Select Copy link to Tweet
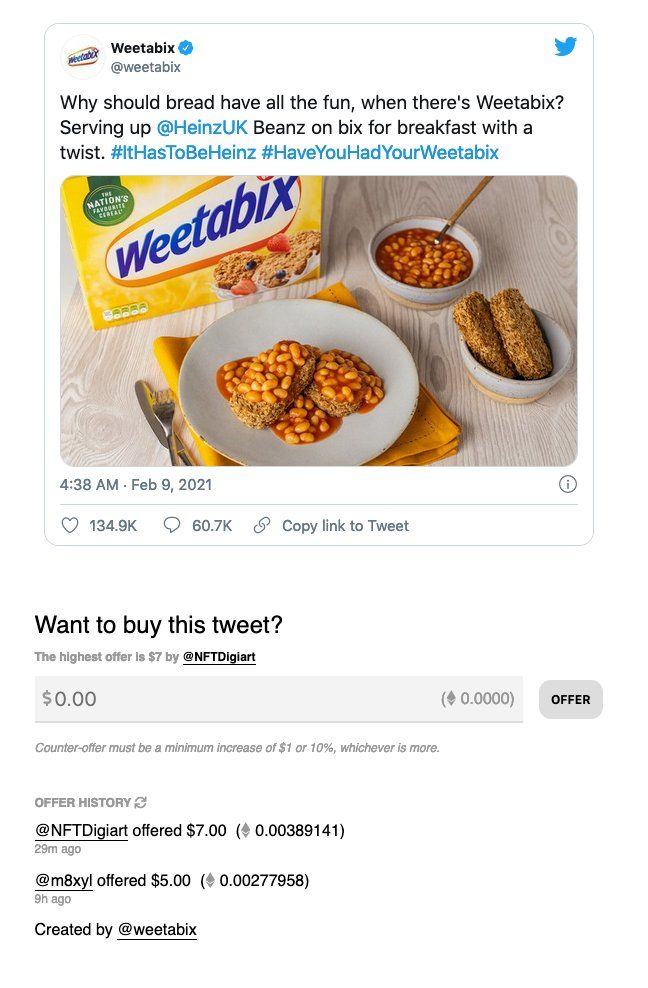The height and width of the screenshot is (988, 648). 345,526
